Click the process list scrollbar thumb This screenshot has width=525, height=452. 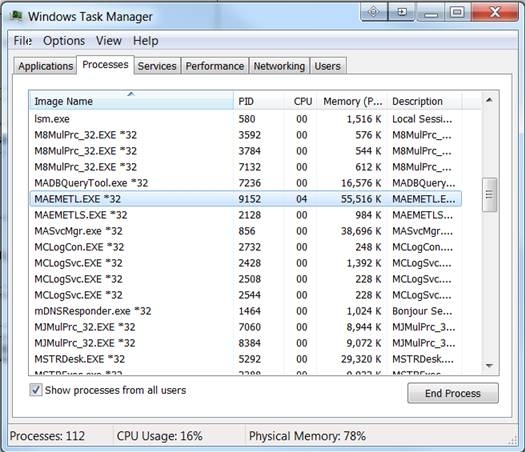[x=489, y=195]
